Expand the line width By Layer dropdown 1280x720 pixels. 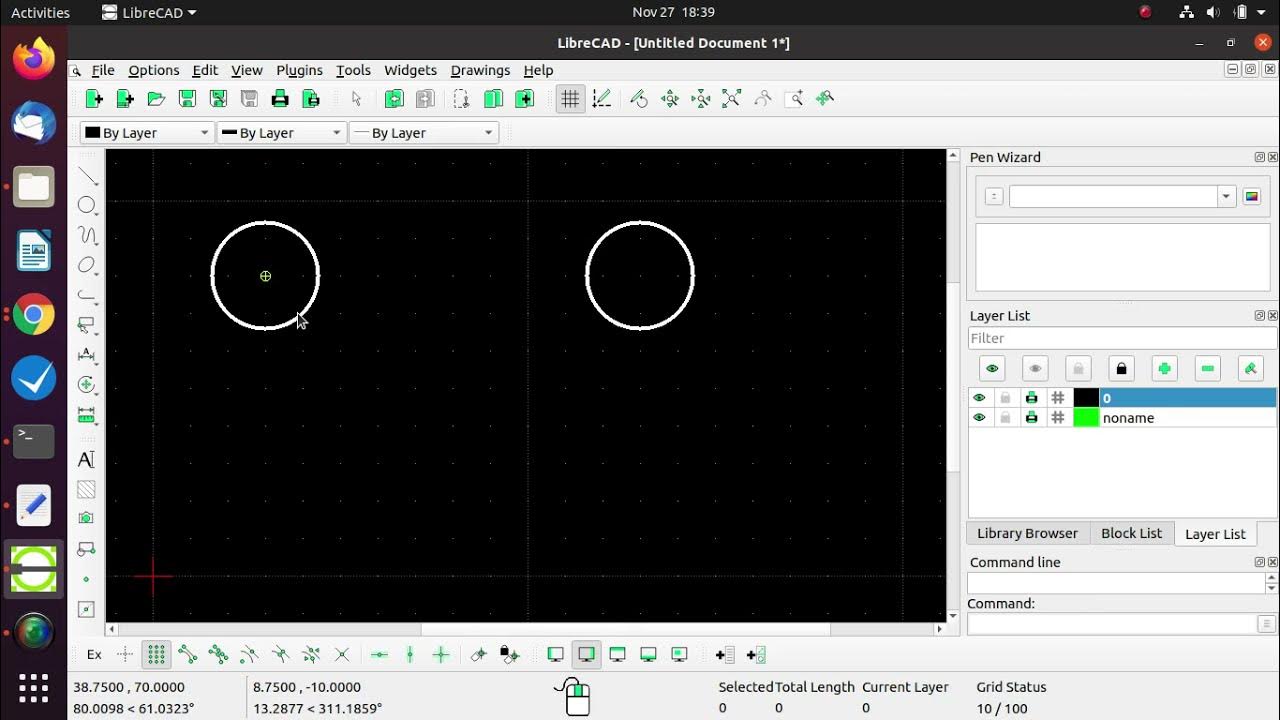click(282, 132)
